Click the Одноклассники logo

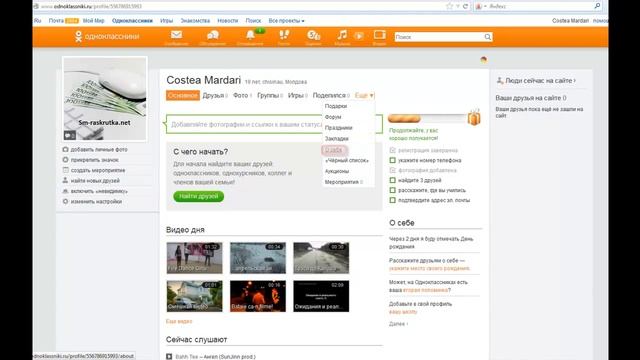point(107,36)
